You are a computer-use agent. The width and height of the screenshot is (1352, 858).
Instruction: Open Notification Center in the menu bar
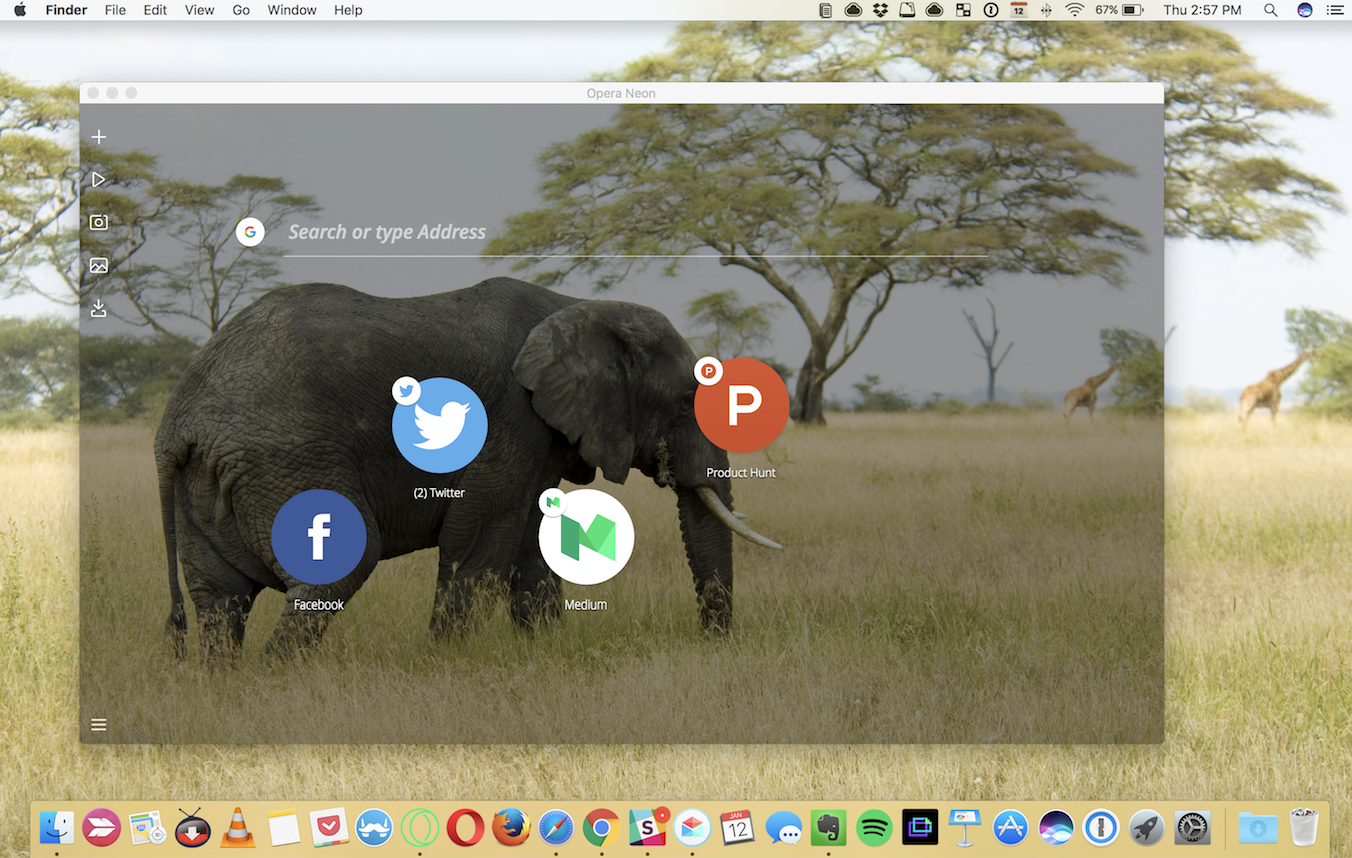1335,10
